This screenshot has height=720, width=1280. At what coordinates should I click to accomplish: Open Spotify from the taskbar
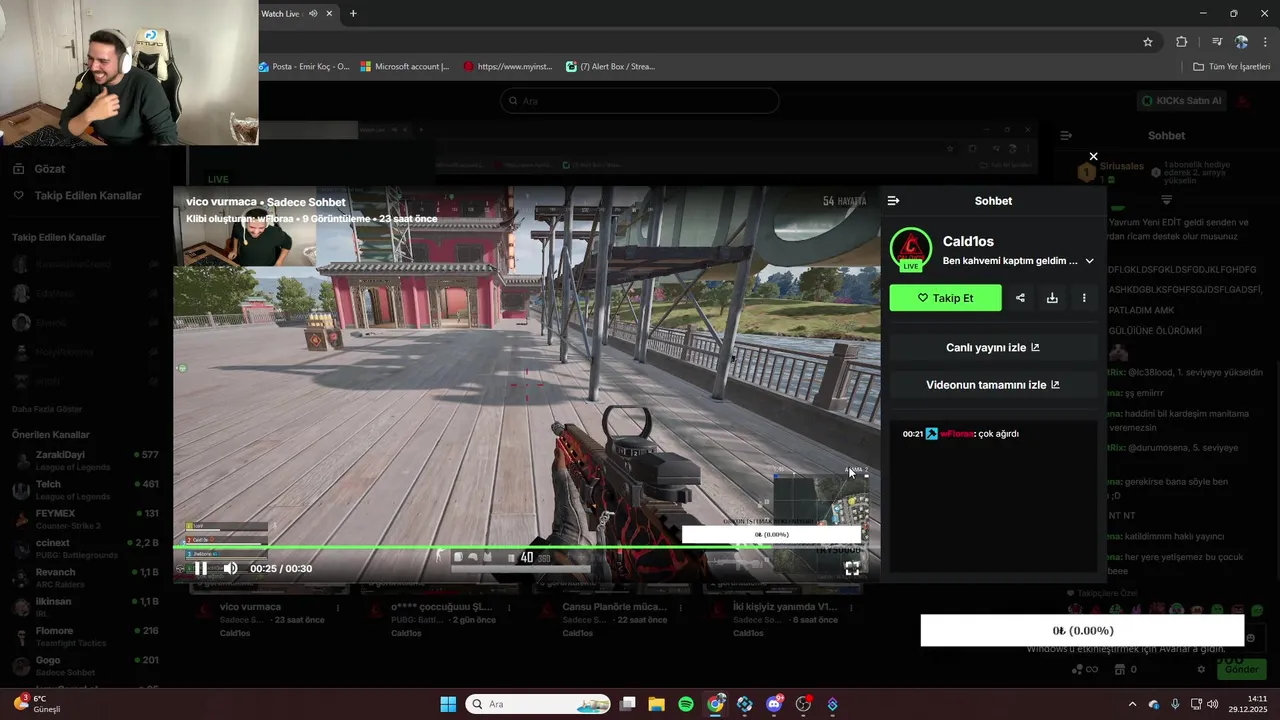(x=686, y=704)
